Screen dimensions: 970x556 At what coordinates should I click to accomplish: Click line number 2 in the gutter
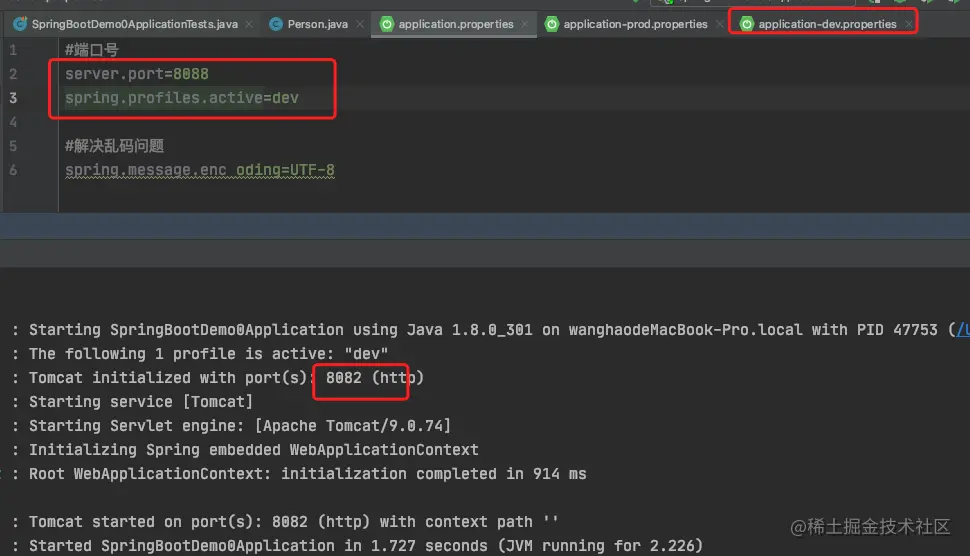coord(13,74)
